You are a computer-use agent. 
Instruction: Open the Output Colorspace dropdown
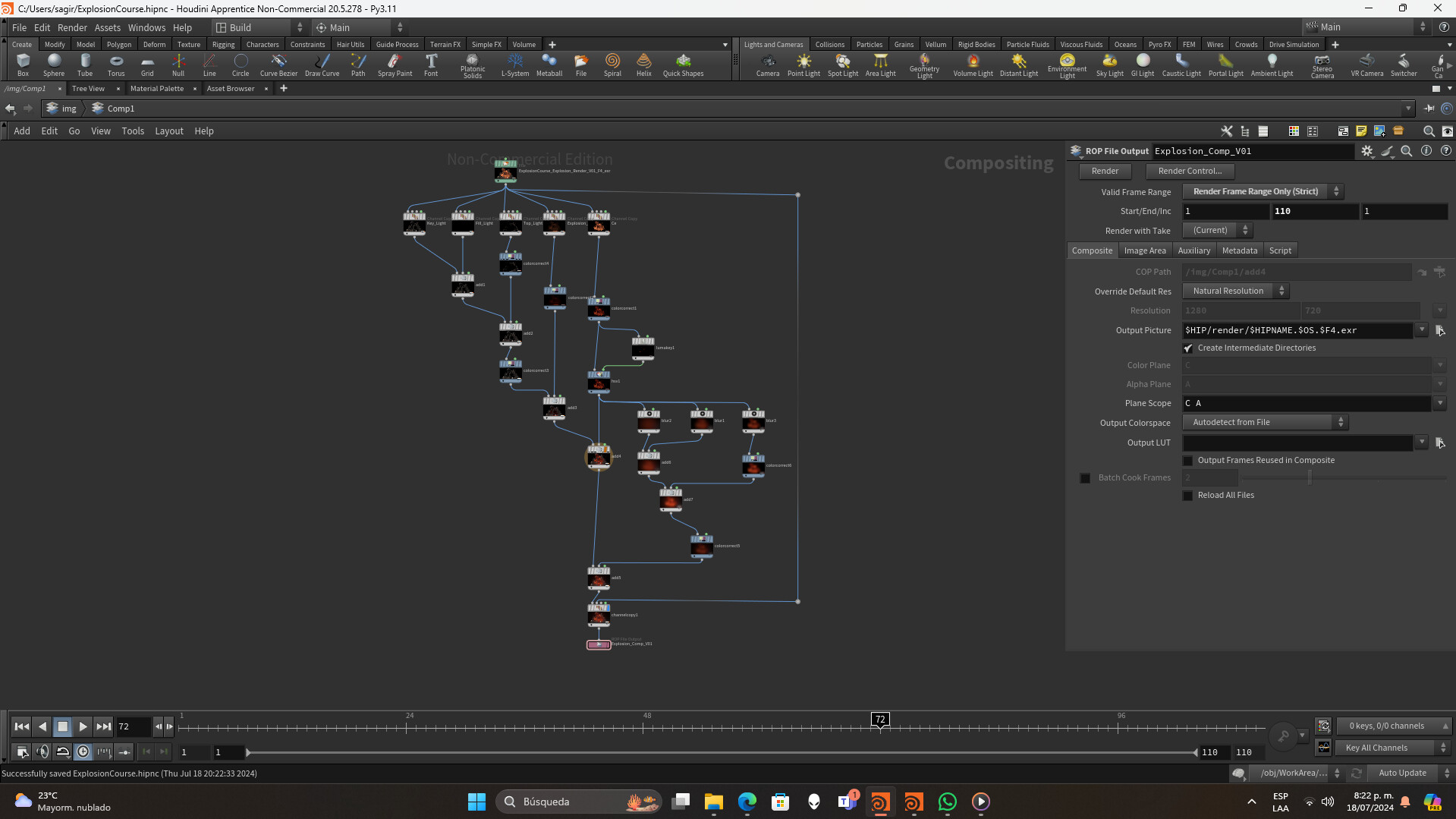coord(1264,423)
